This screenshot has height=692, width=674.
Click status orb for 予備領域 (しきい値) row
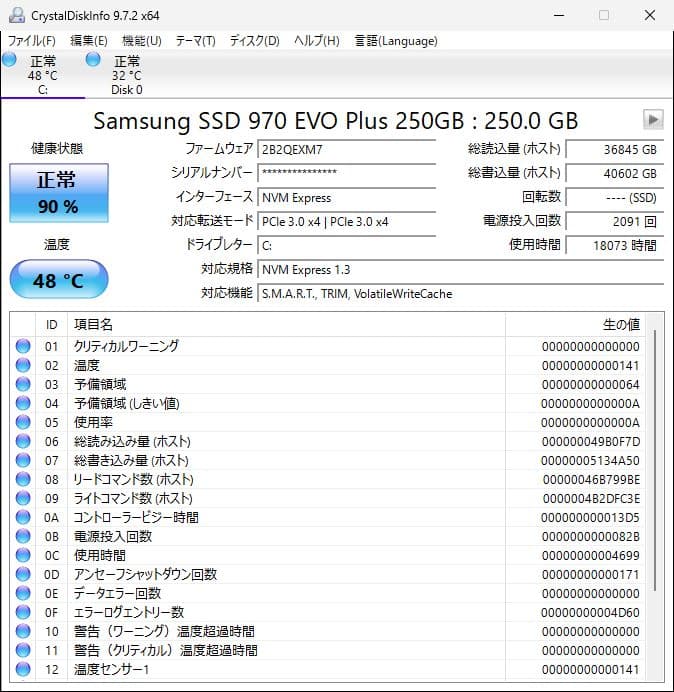(23, 403)
